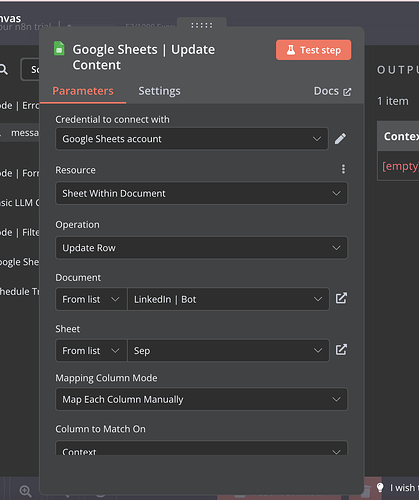
Task: Select the LinkedIn | Bot document dropdown
Action: 228,299
